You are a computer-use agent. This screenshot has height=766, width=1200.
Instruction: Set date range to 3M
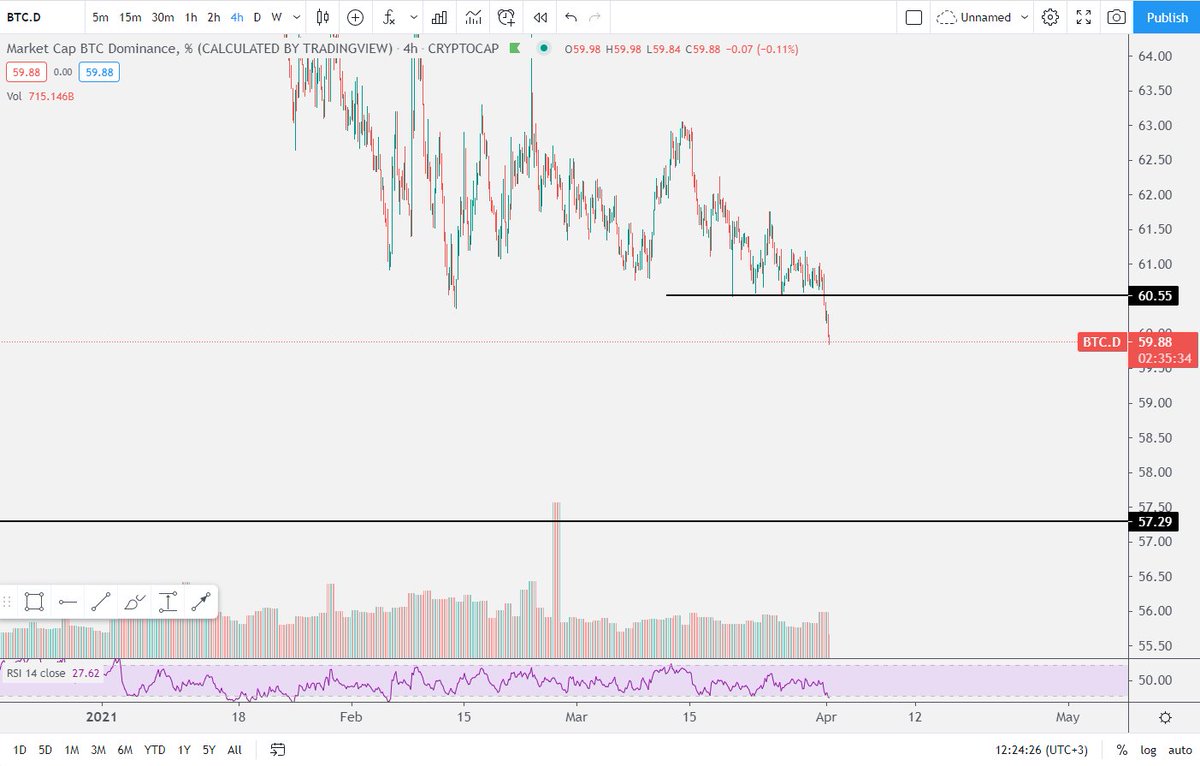(98, 749)
